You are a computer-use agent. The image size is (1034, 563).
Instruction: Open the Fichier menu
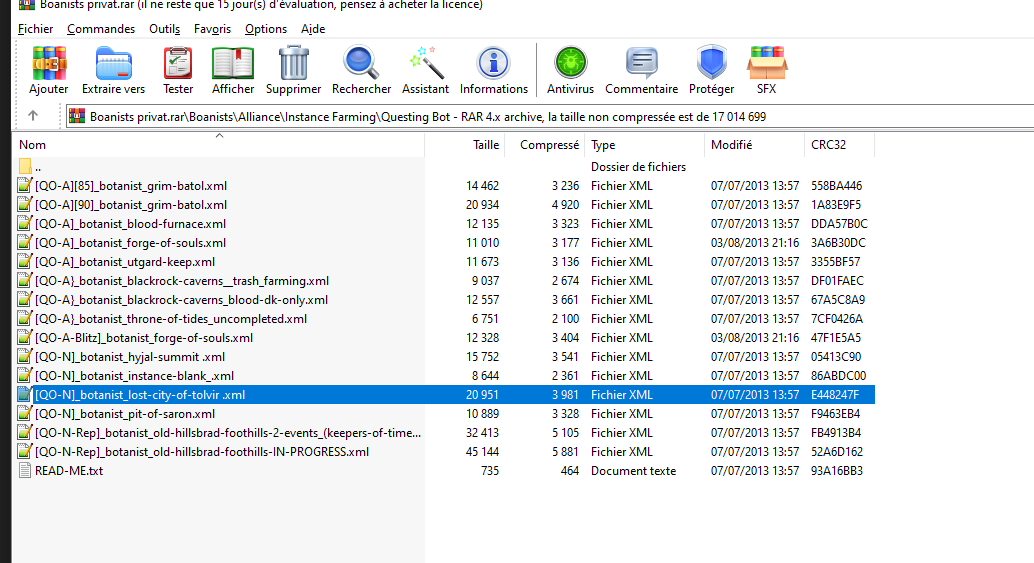click(x=36, y=29)
